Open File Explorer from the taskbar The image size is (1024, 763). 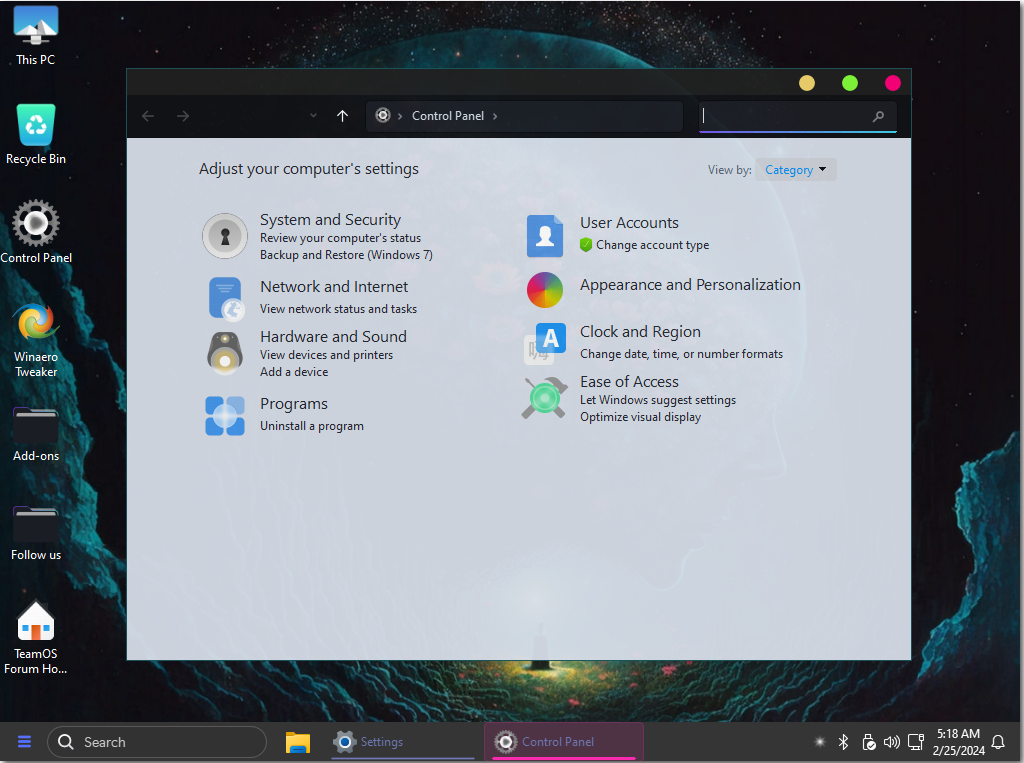click(298, 742)
